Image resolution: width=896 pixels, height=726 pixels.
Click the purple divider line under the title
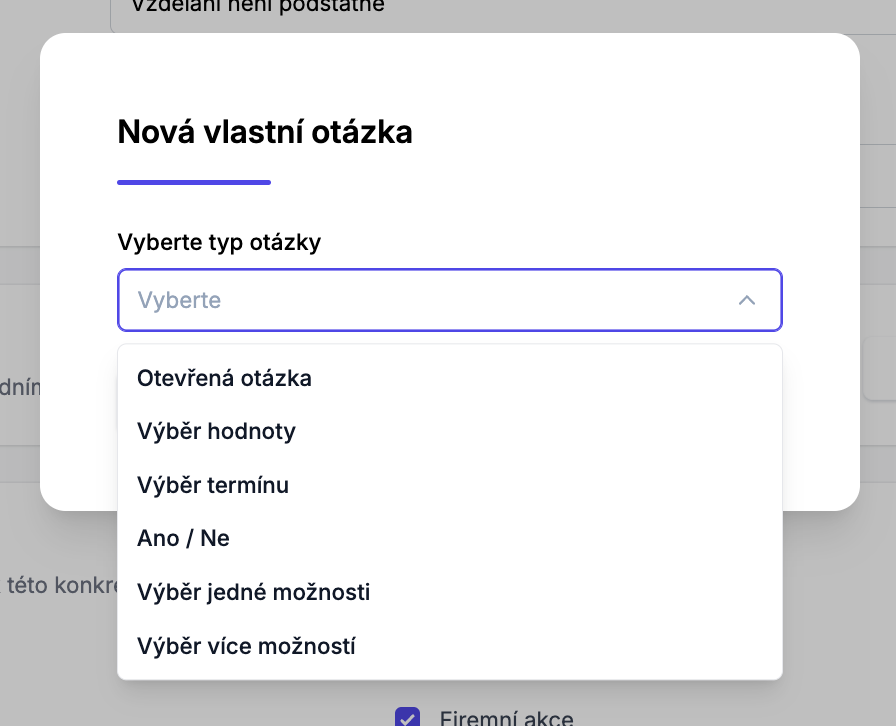pos(193,181)
